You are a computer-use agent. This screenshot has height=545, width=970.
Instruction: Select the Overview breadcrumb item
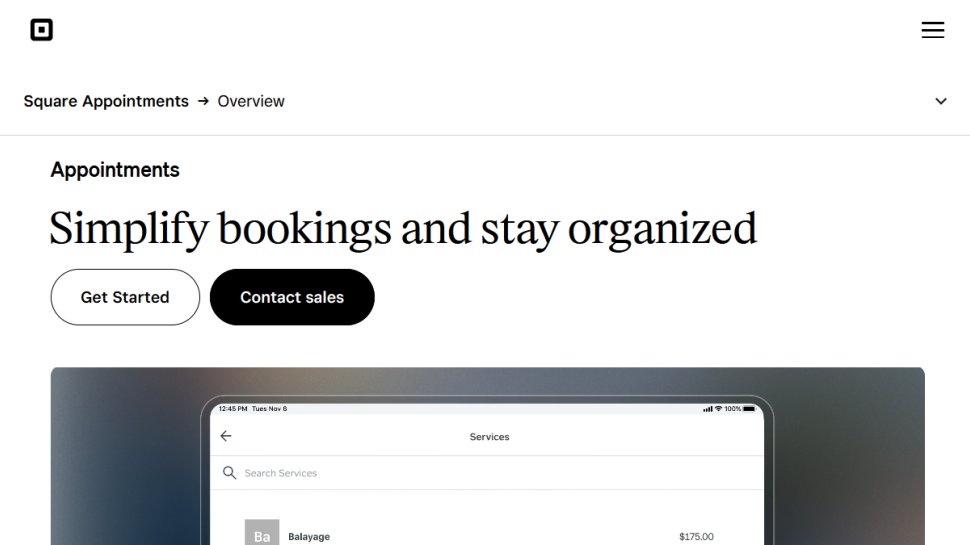click(x=251, y=101)
